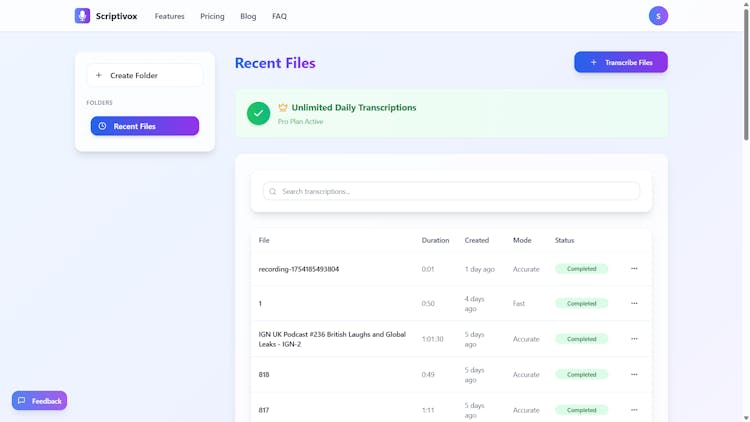This screenshot has height=422, width=750.
Task: Open three-dot menu for file named 1
Action: (x=634, y=303)
